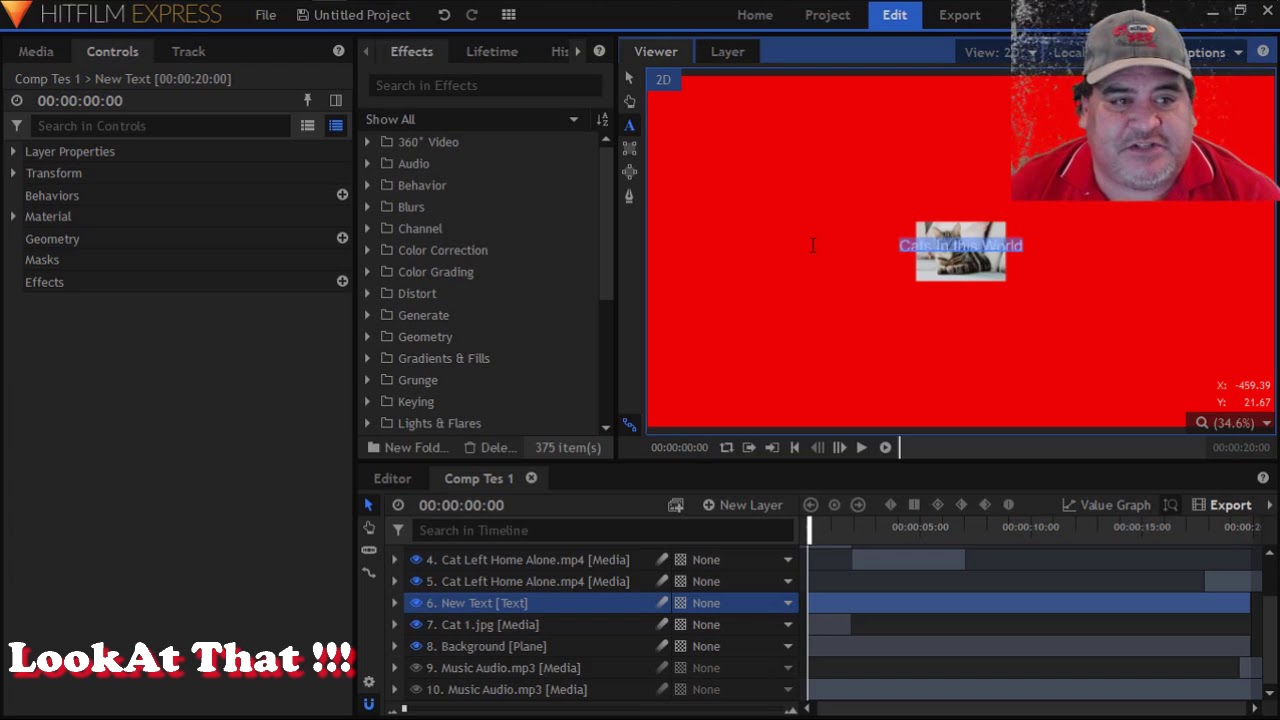Viewport: 1280px width, 720px height.
Task: Click the Undo arrow in top bar
Action: pos(444,15)
